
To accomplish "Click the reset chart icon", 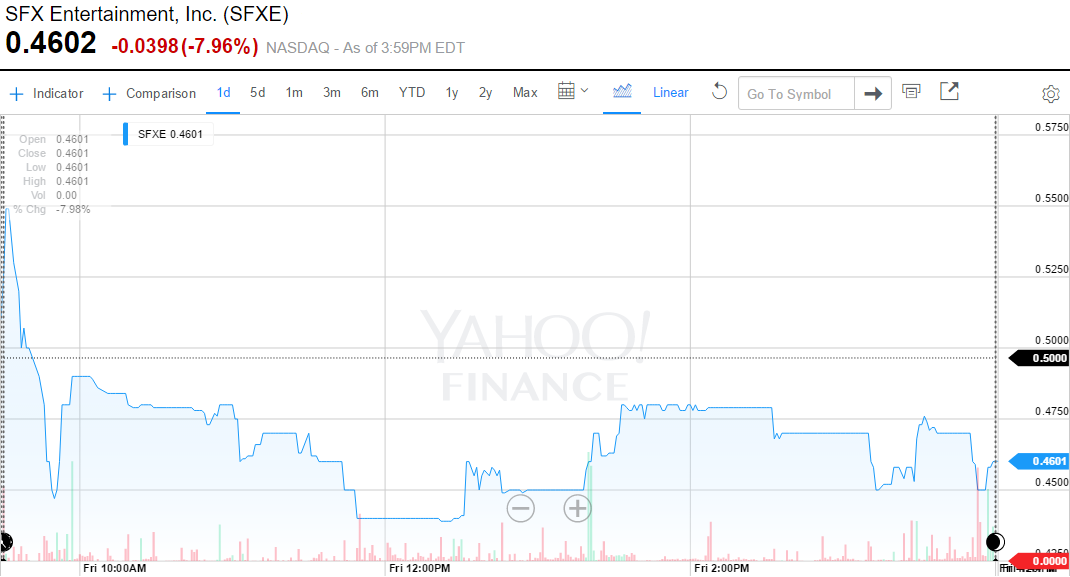I will [719, 92].
